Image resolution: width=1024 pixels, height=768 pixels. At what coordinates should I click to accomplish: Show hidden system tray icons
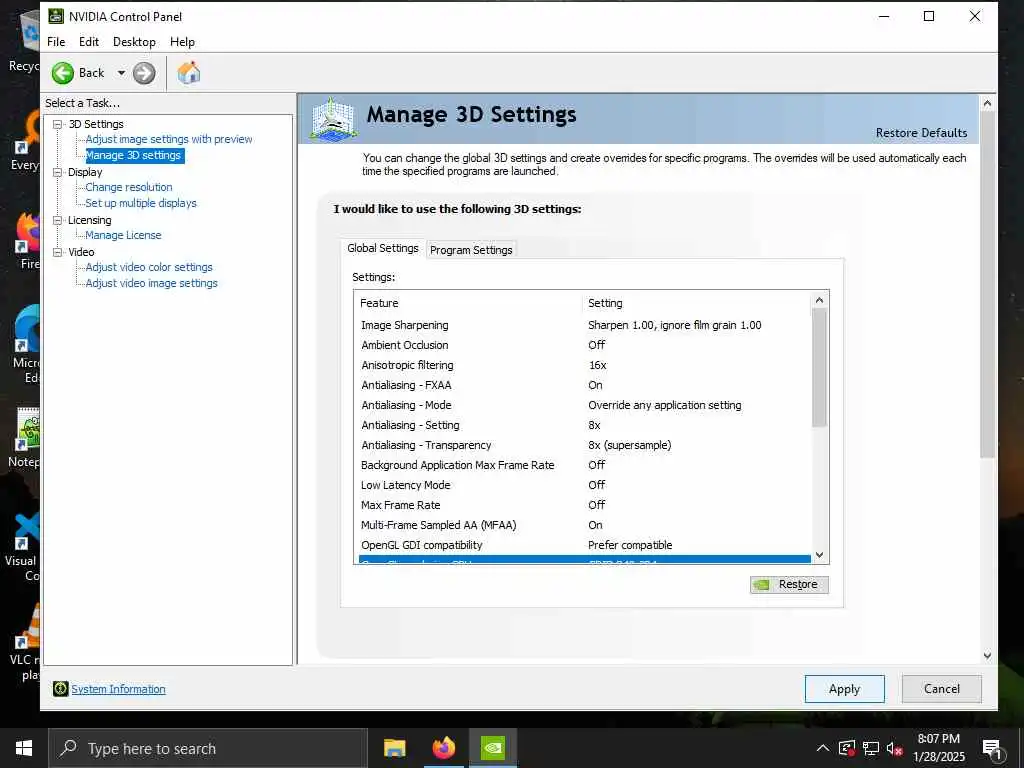tap(823, 748)
